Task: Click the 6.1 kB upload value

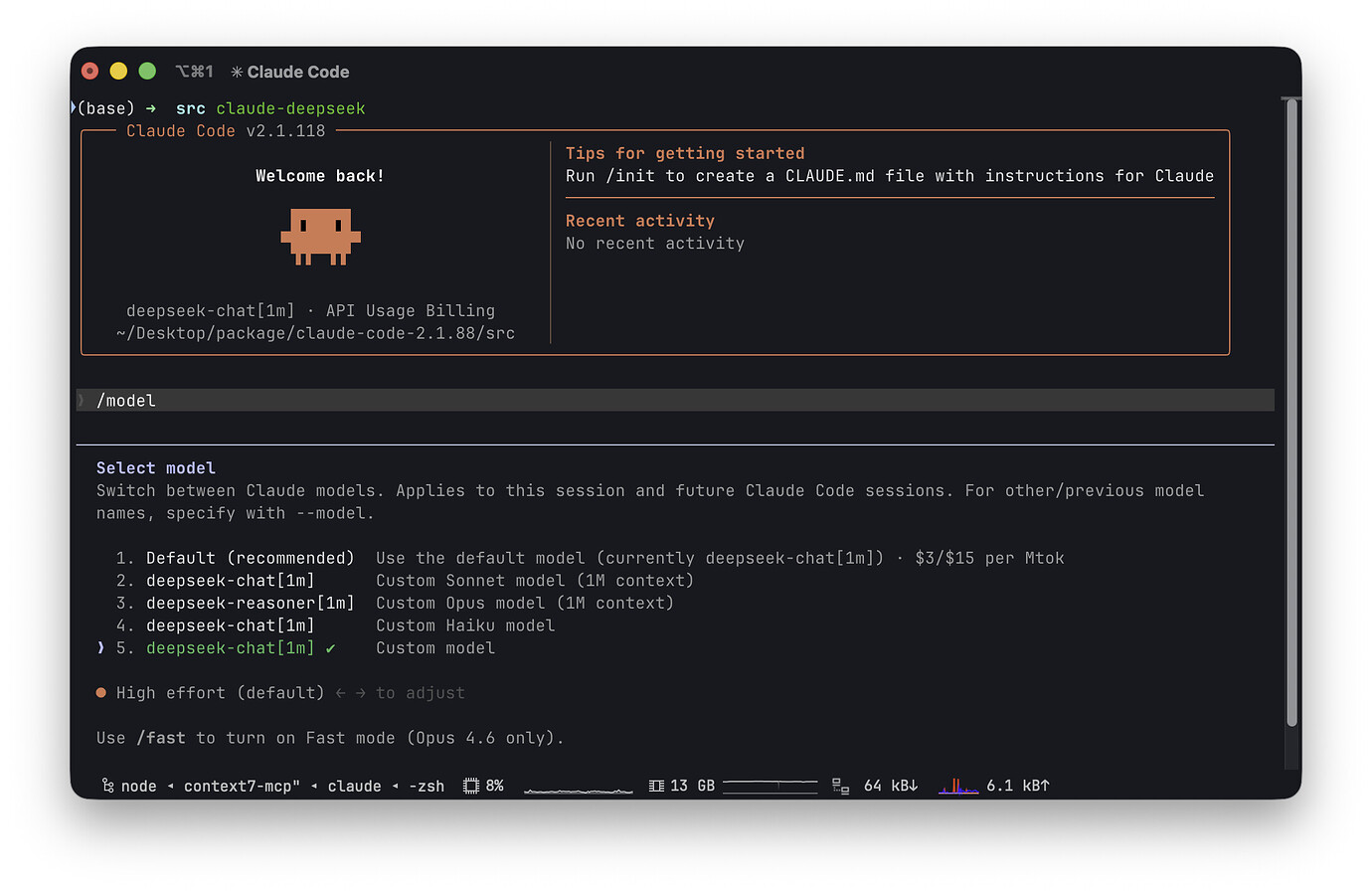Action: point(1018,786)
